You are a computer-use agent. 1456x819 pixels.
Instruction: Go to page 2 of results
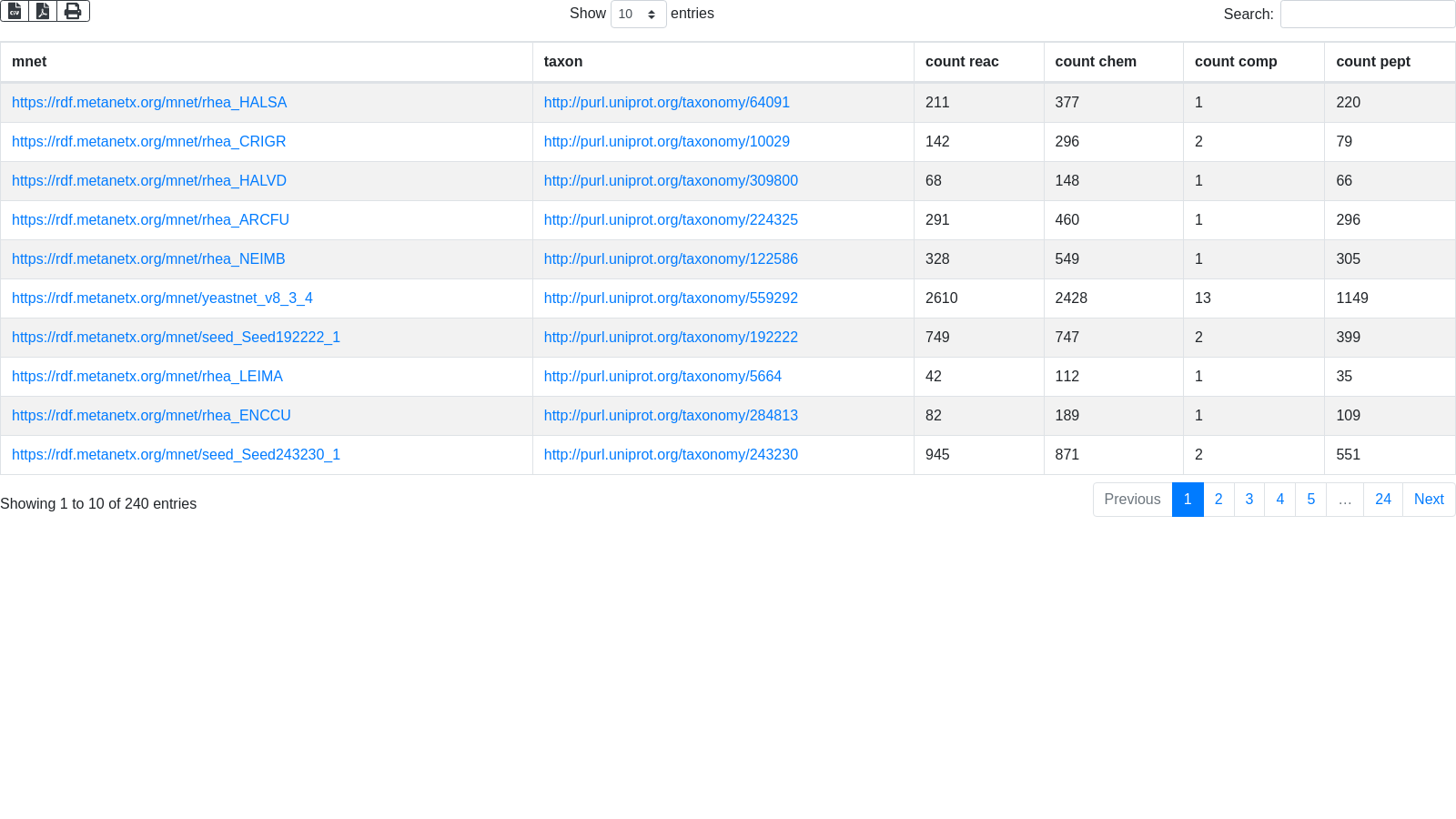[1218, 500]
